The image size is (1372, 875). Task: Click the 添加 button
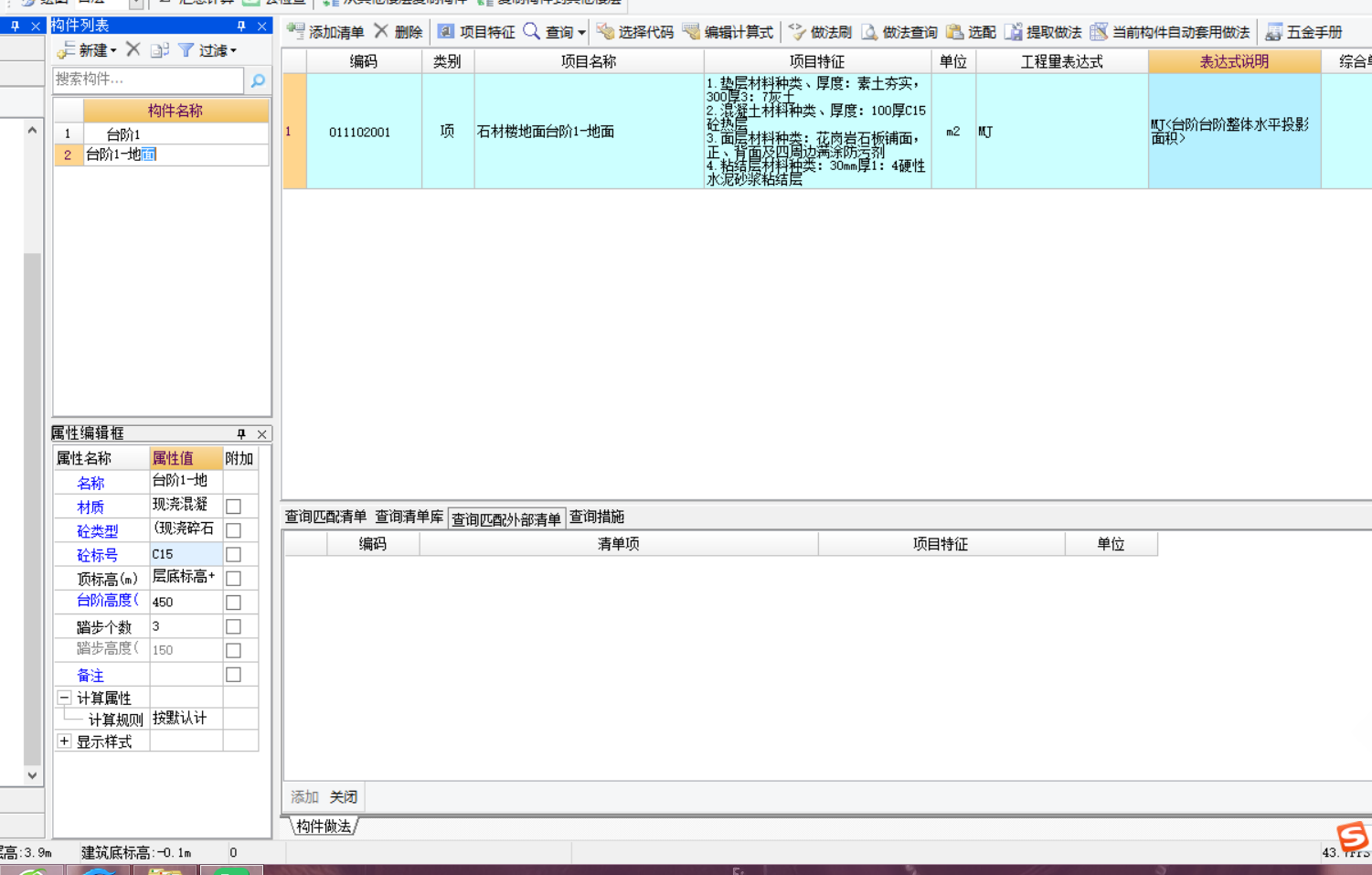pyautogui.click(x=304, y=797)
